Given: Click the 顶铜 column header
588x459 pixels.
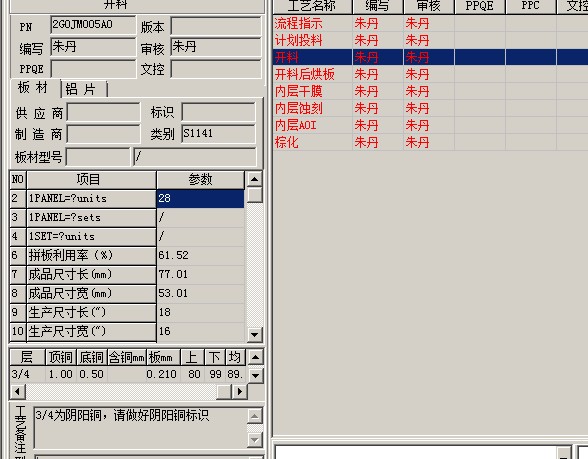Looking at the screenshot, I should coord(61,357).
